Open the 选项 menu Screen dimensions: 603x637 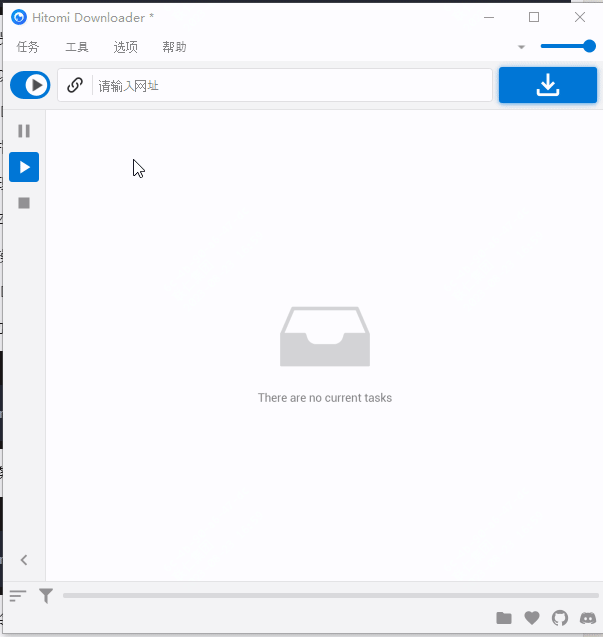coord(126,47)
